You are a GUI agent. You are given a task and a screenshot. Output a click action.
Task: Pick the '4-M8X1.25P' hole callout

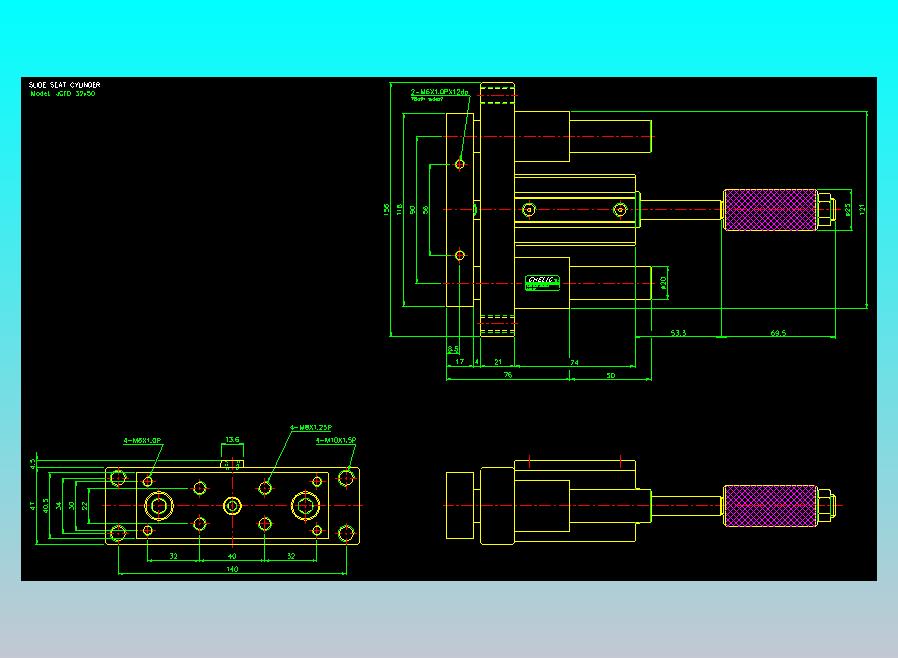[x=310, y=428]
